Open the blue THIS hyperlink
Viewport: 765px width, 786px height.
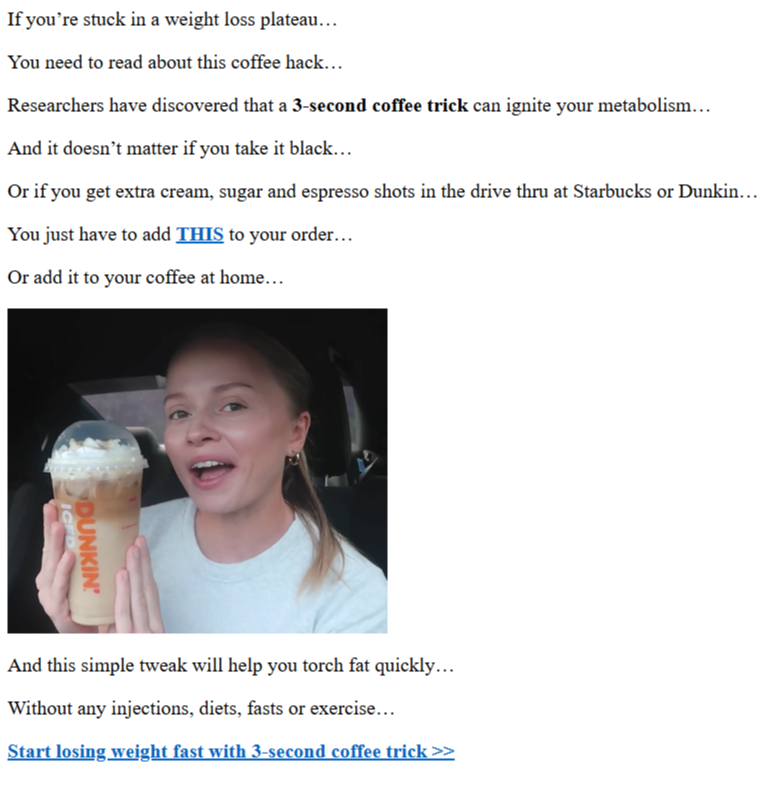tap(200, 234)
